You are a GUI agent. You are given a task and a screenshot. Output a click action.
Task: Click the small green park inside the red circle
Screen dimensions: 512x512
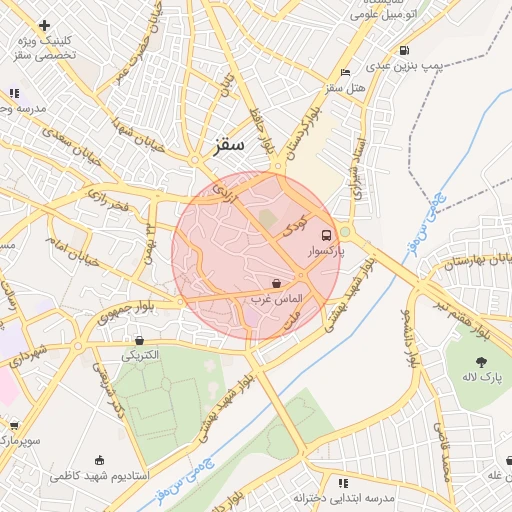pyautogui.click(x=268, y=219)
